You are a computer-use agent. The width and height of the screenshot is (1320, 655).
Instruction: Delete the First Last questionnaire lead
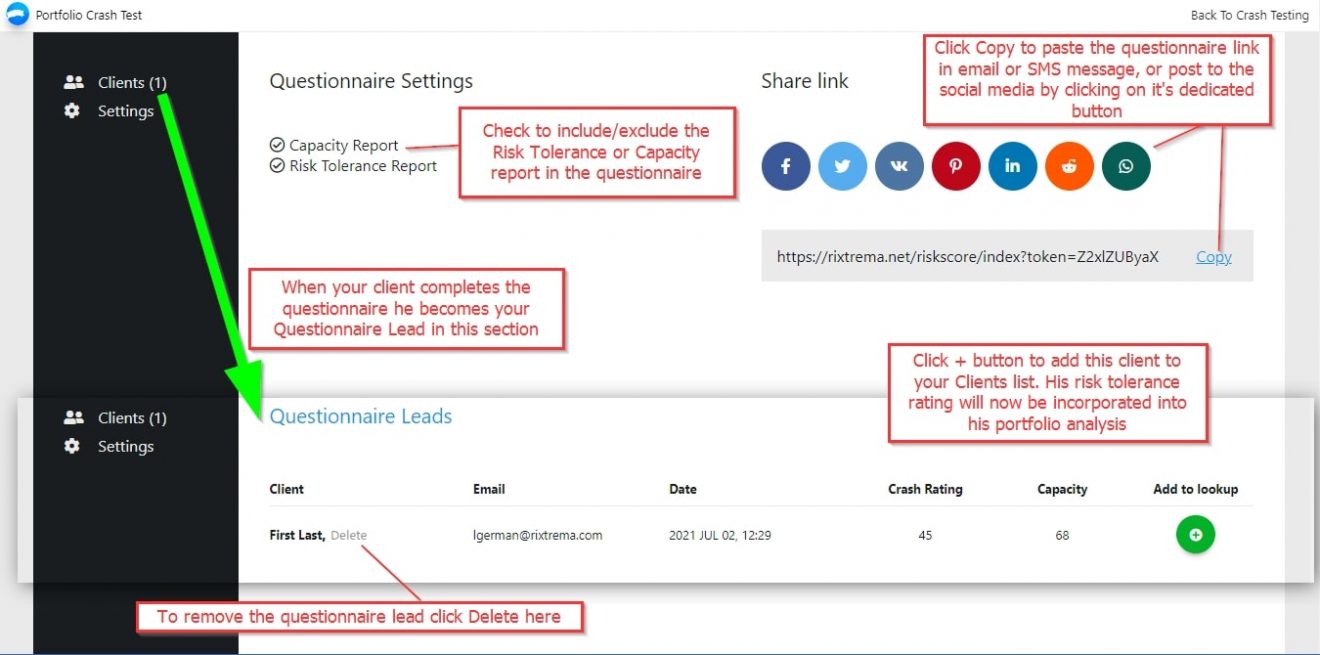click(x=349, y=535)
